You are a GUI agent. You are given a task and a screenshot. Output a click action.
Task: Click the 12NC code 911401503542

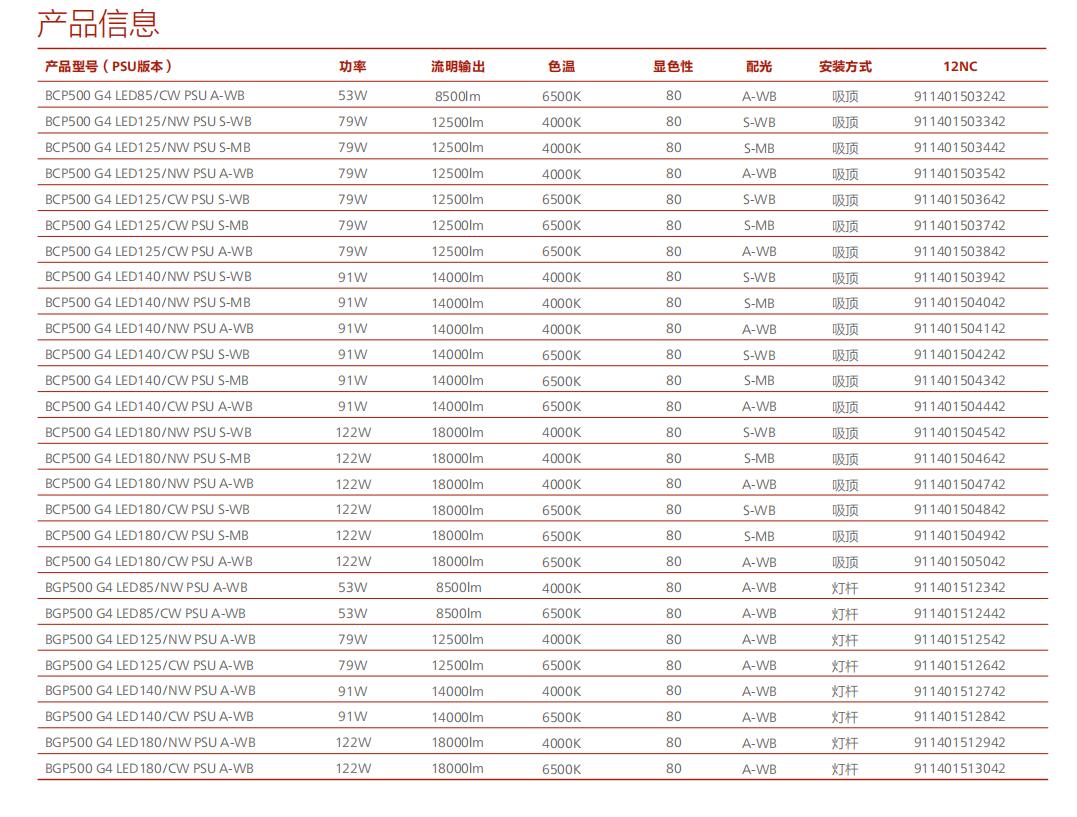click(959, 174)
